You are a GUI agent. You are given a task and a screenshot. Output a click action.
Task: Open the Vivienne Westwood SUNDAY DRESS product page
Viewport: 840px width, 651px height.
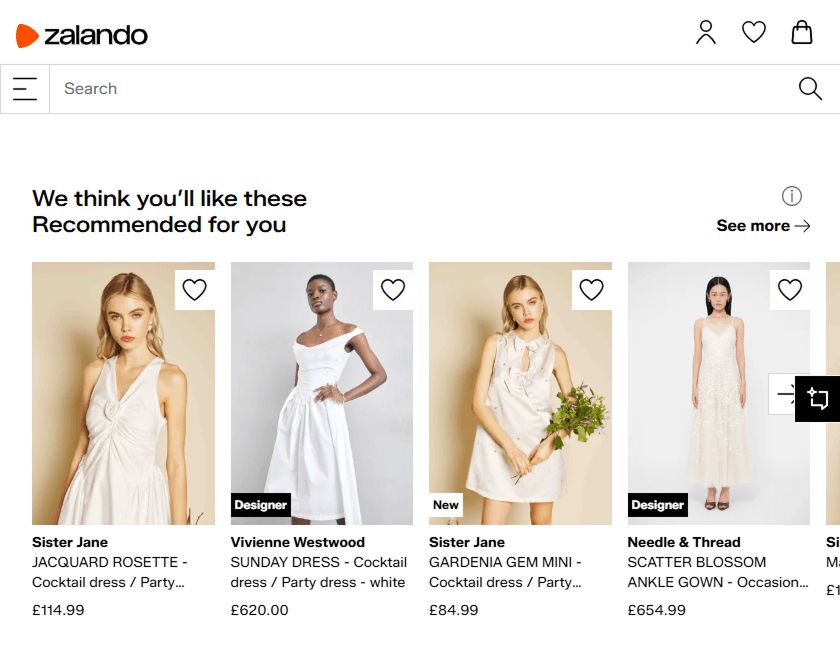[x=321, y=393]
